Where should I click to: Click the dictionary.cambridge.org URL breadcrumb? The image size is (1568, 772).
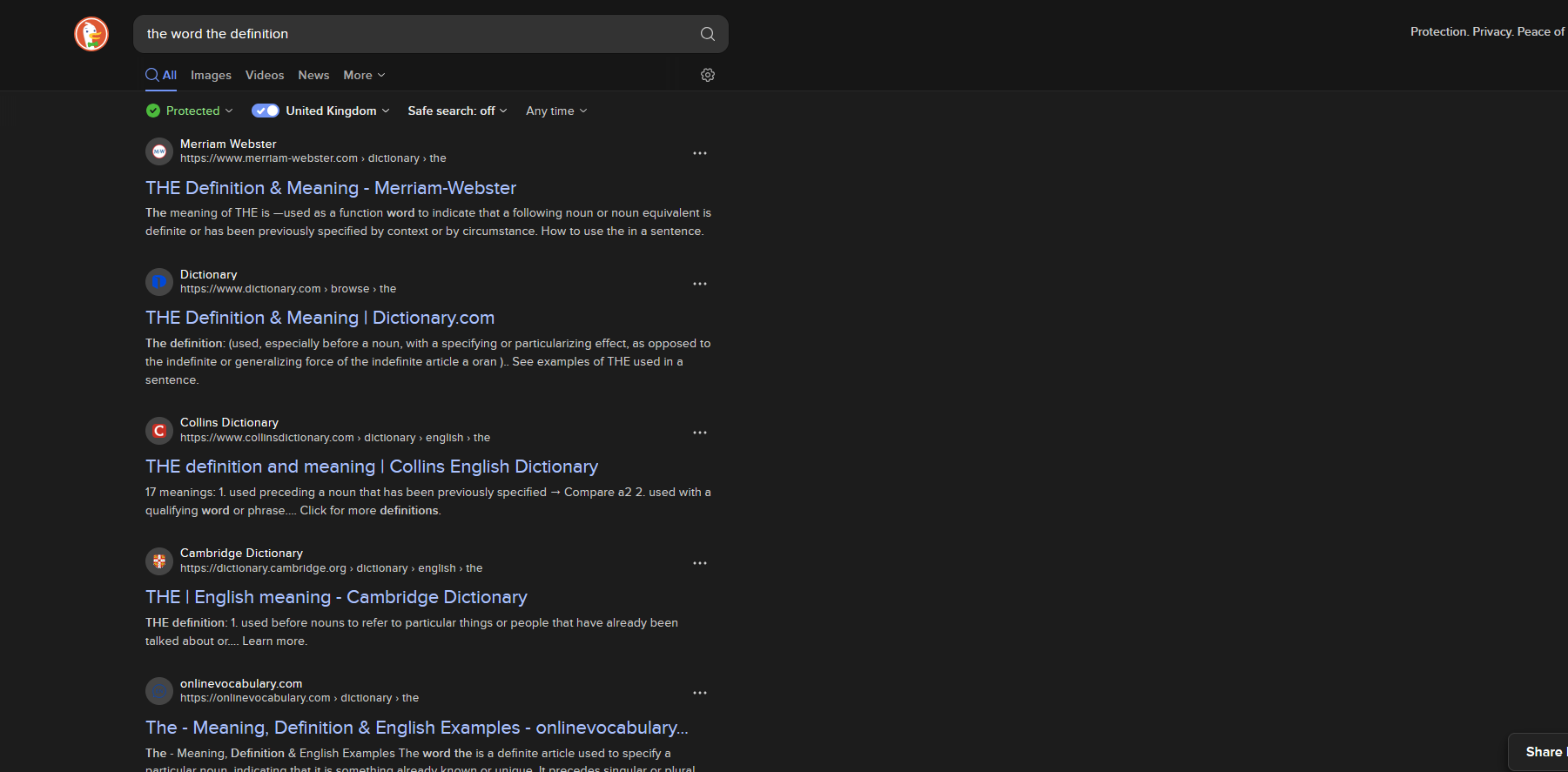[331, 568]
